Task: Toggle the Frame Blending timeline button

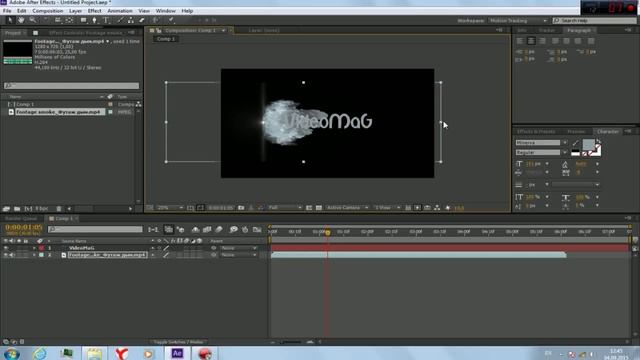Action: point(207,229)
